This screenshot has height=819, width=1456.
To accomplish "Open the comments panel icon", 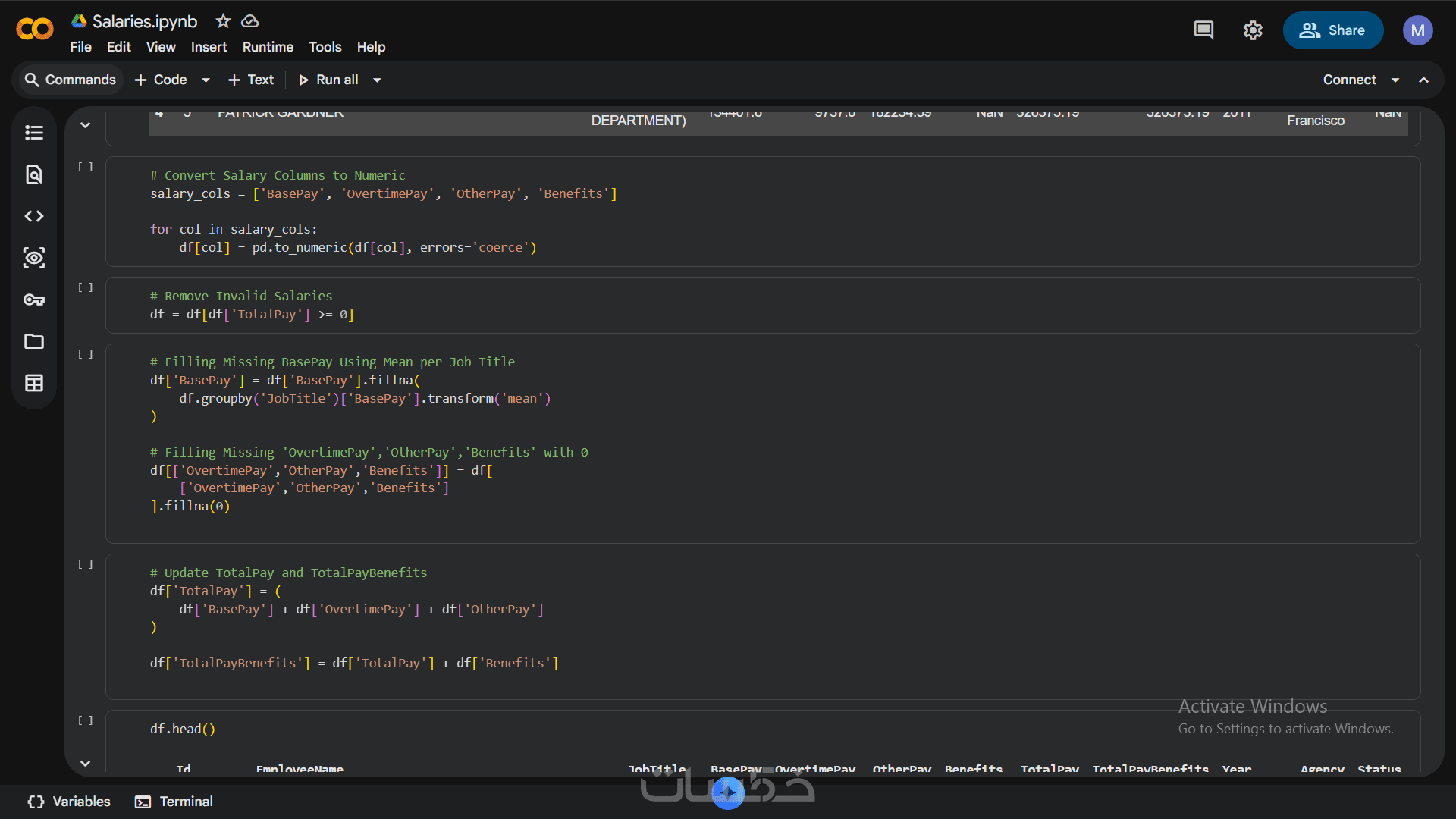I will tap(1203, 30).
